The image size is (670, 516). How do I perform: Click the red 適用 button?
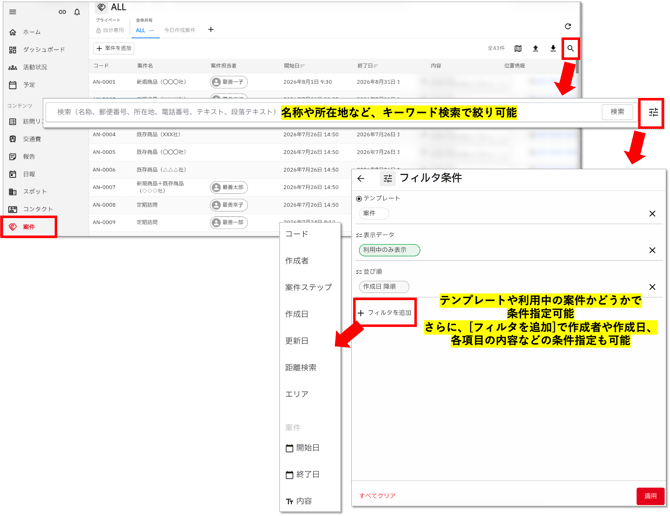click(650, 496)
